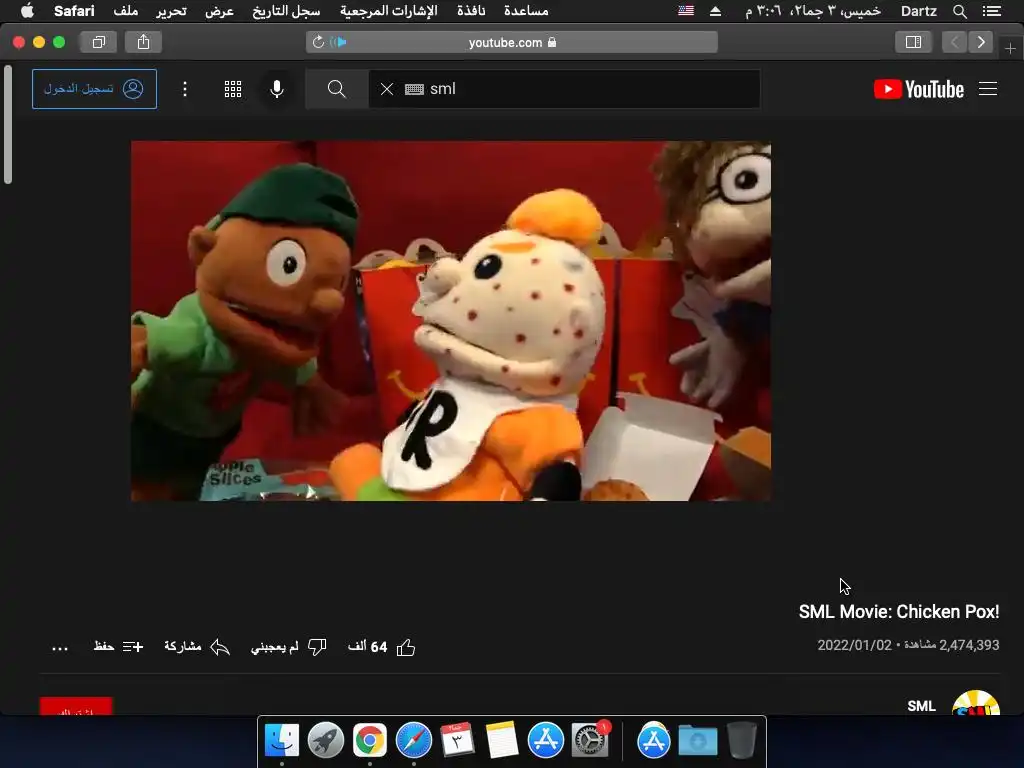Click the eject icon in menu bar
This screenshot has height=768, width=1024.
point(715,10)
